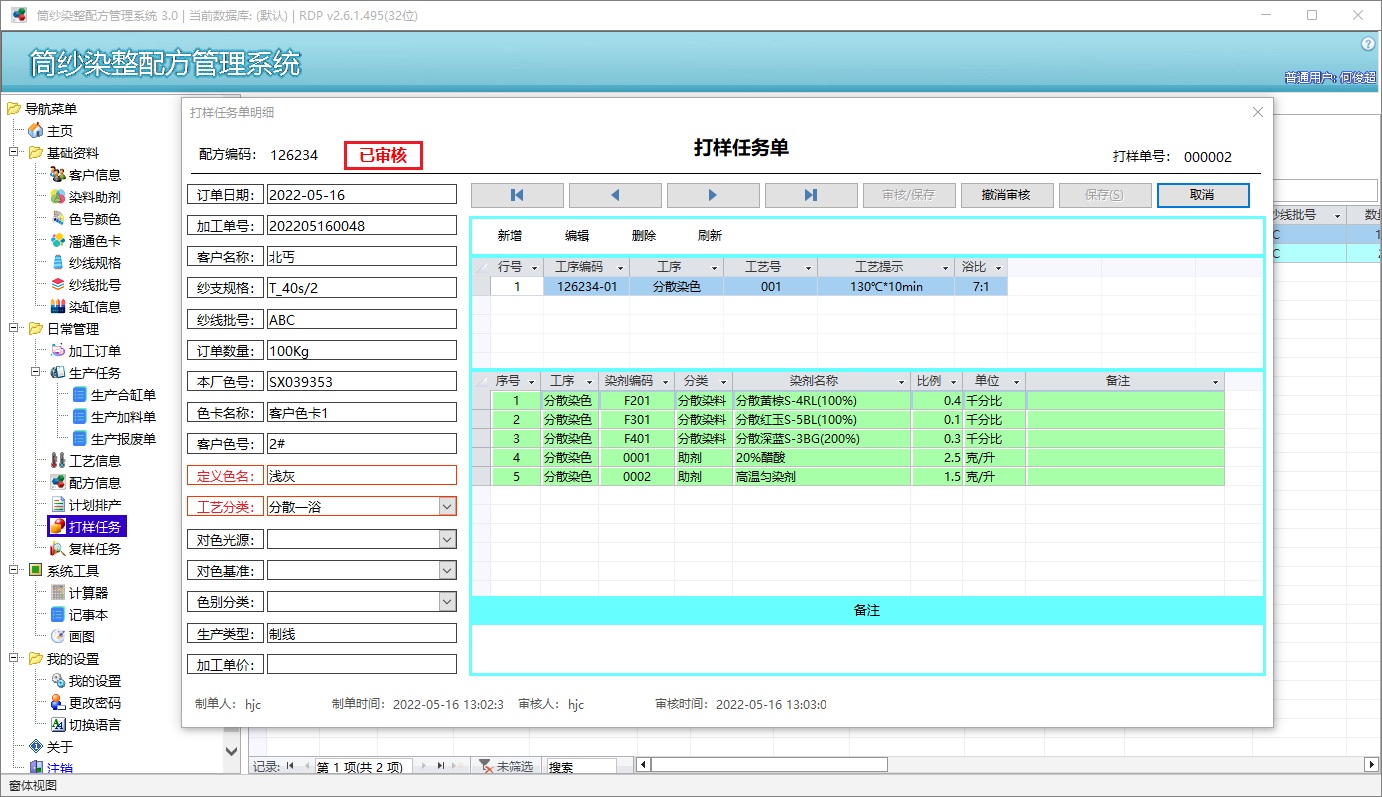1382x797 pixels.
Task: Select 打样任务 item in navigation tree
Action: point(86,527)
